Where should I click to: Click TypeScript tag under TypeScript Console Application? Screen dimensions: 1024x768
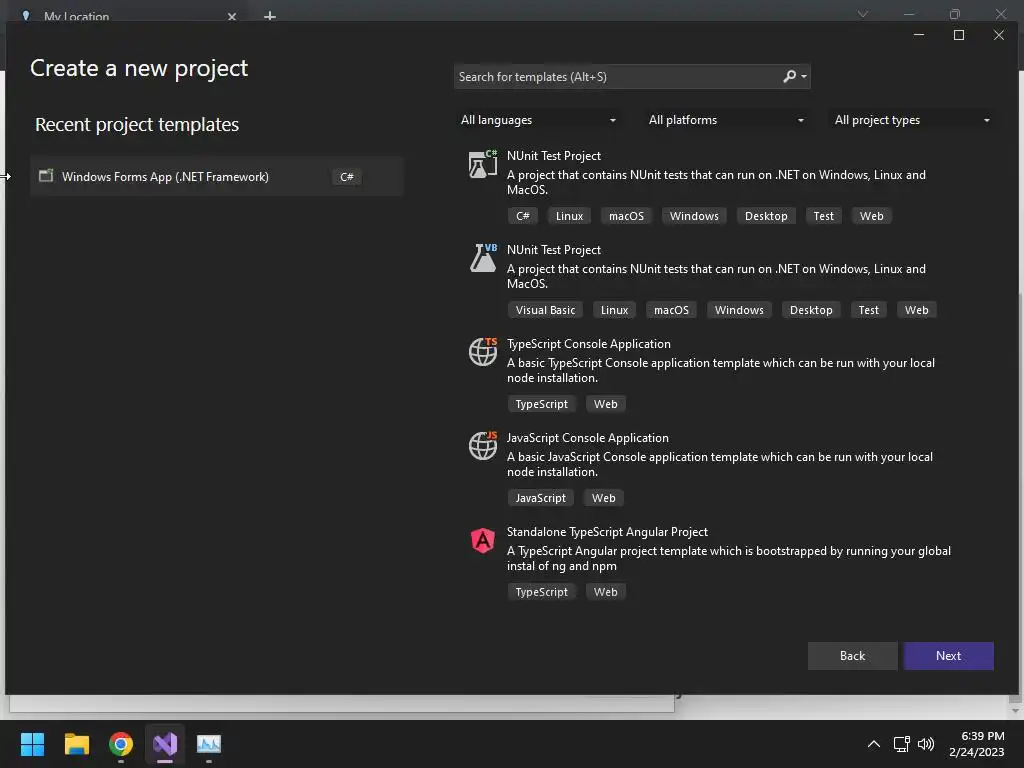tap(541, 404)
